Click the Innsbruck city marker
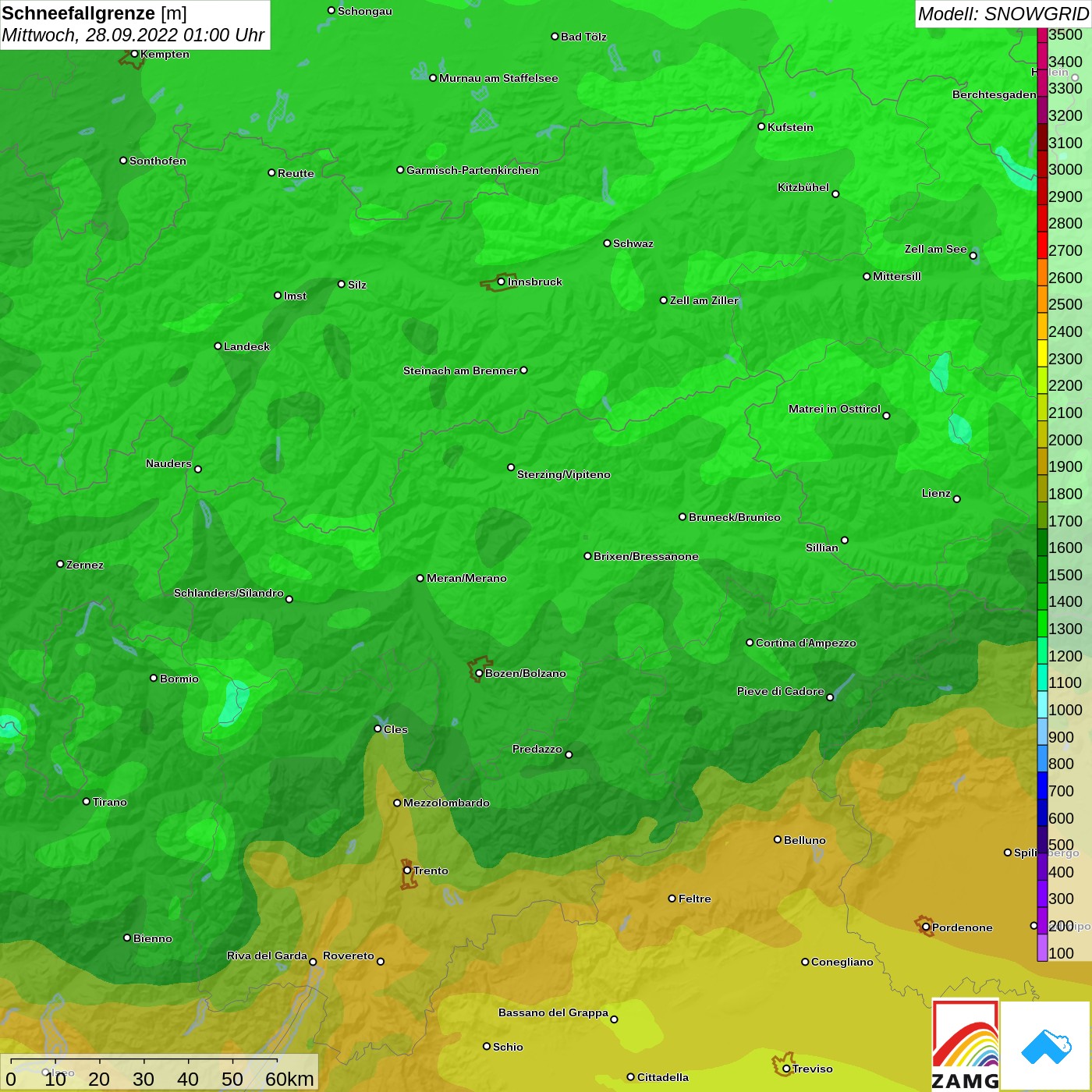The height and width of the screenshot is (1092, 1092). point(501,282)
